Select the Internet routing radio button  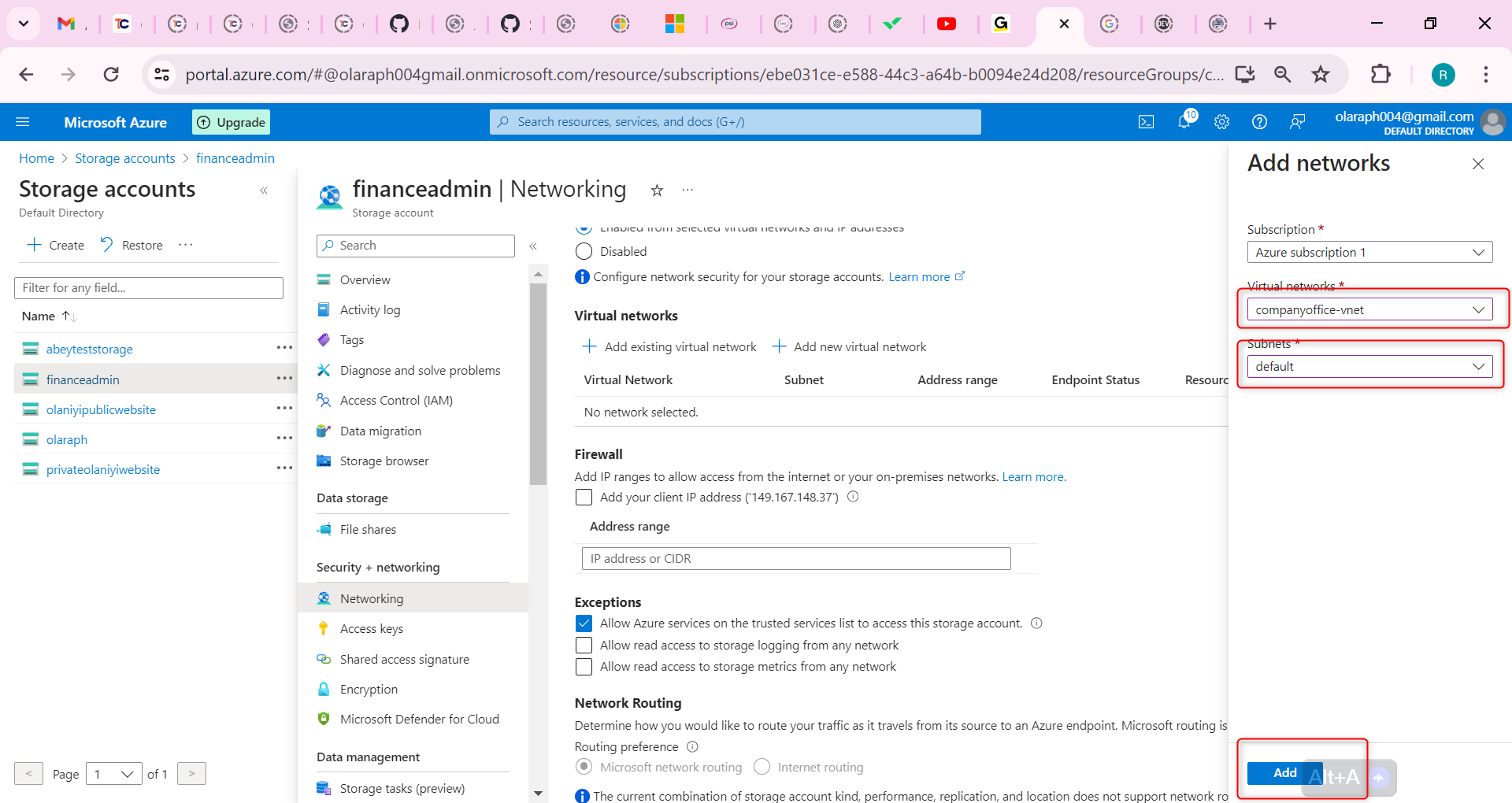[x=762, y=766]
